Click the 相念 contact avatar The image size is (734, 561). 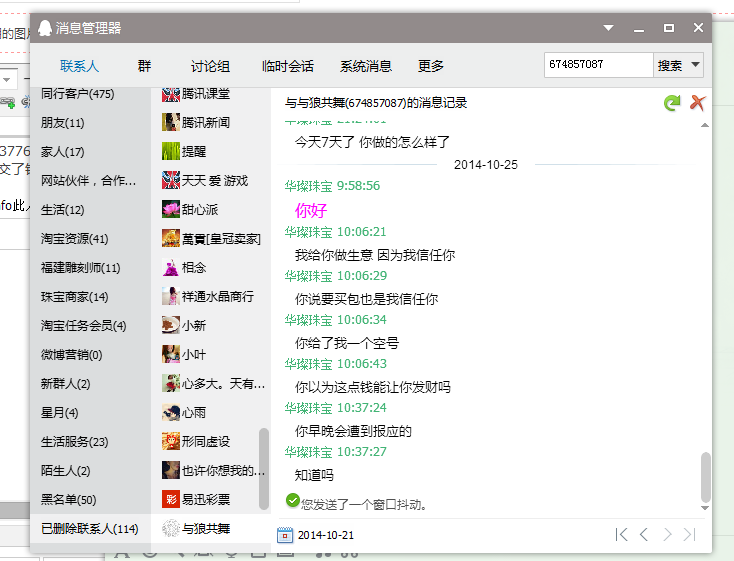[171, 267]
